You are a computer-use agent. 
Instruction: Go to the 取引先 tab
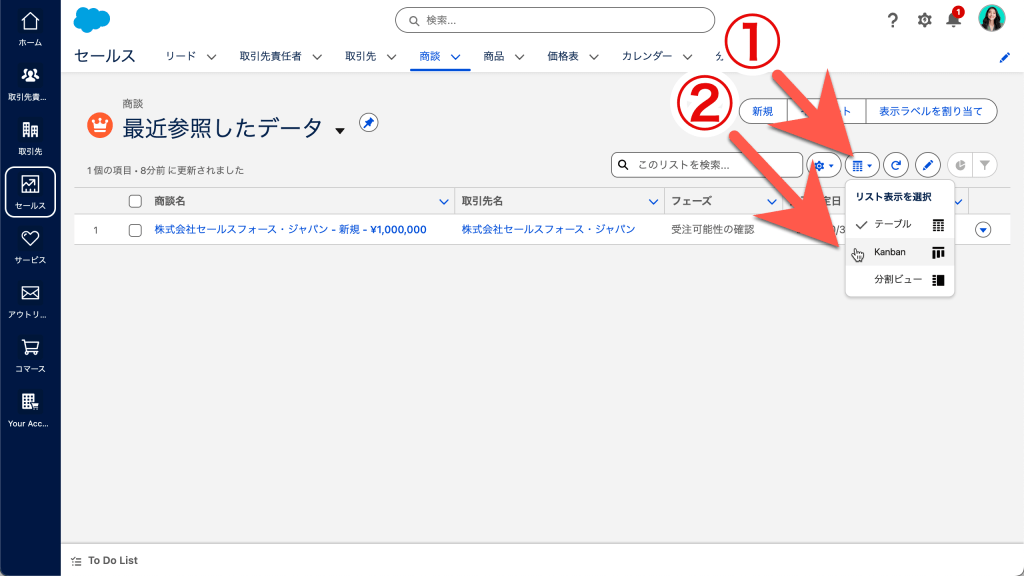pyautogui.click(x=360, y=56)
